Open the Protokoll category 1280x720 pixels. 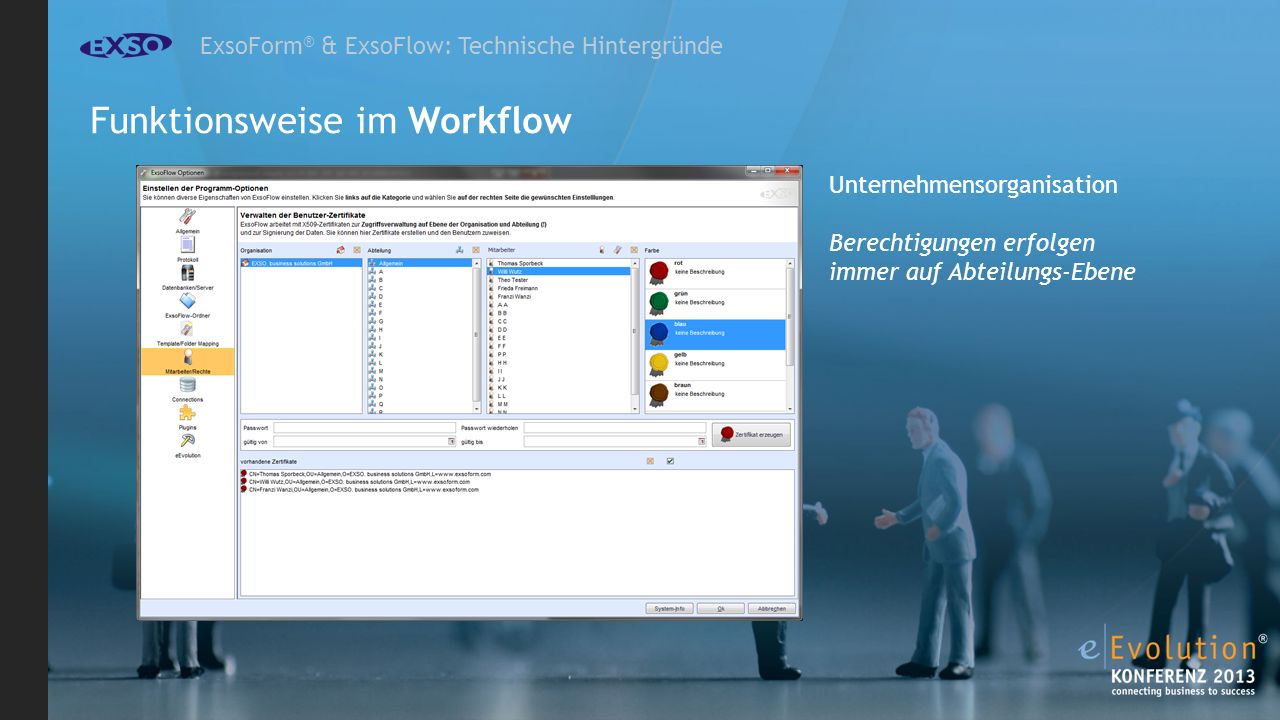(187, 249)
